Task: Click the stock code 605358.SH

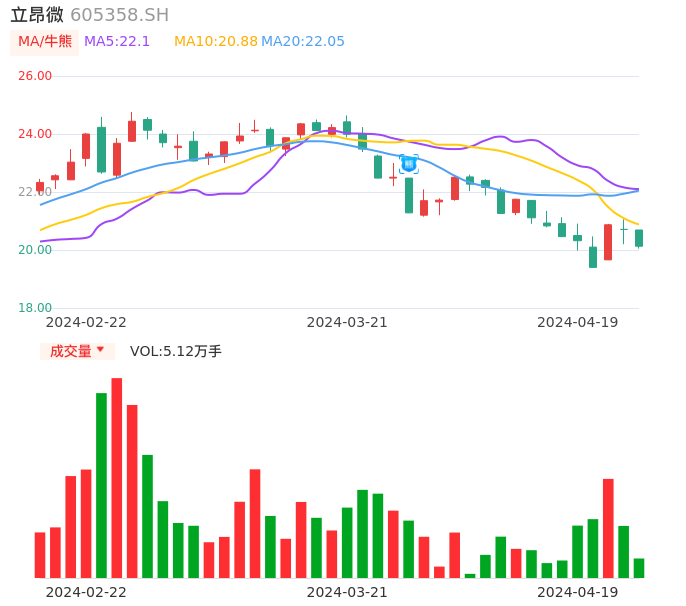Action: 119,15
